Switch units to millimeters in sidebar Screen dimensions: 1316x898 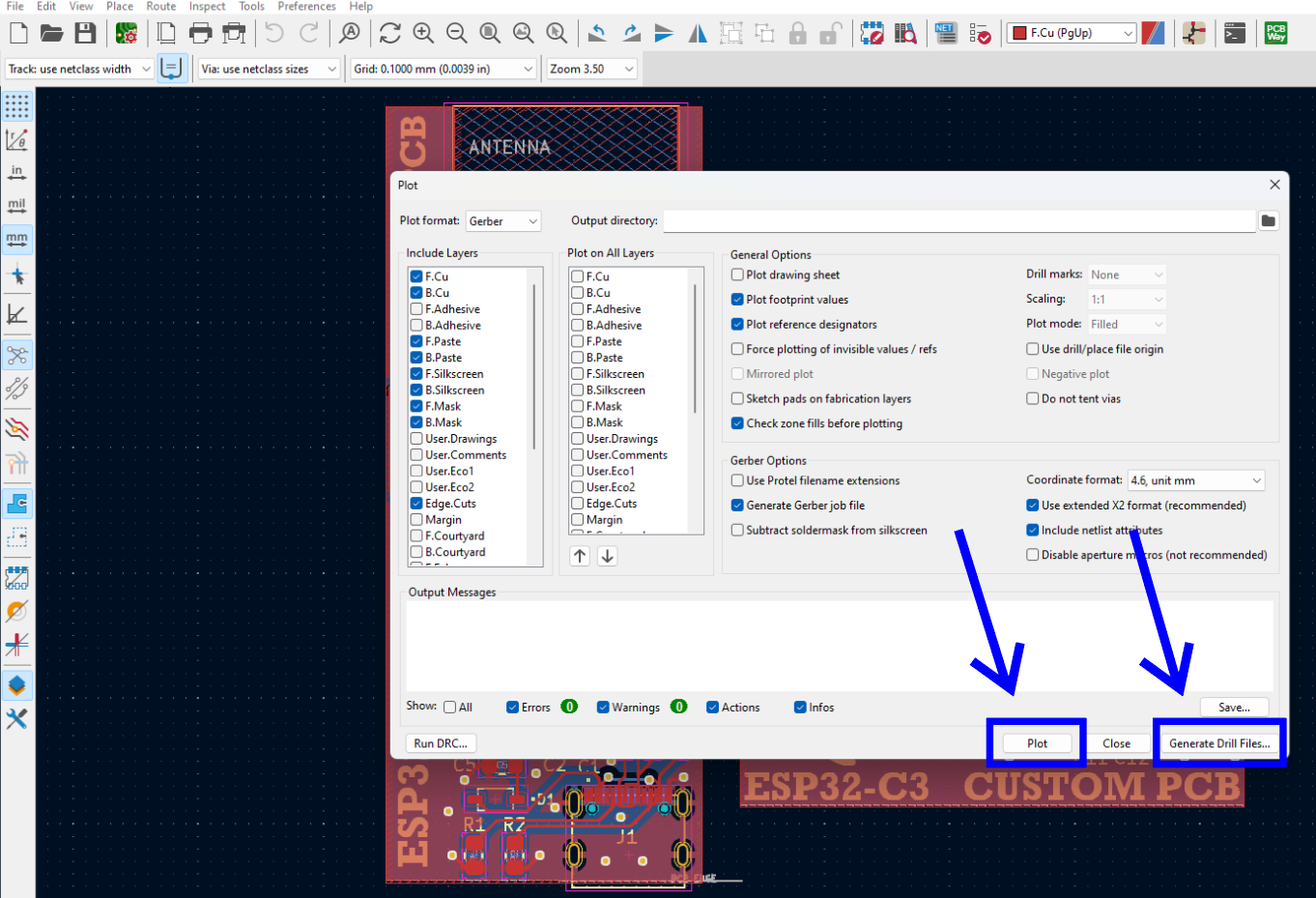coord(17,239)
